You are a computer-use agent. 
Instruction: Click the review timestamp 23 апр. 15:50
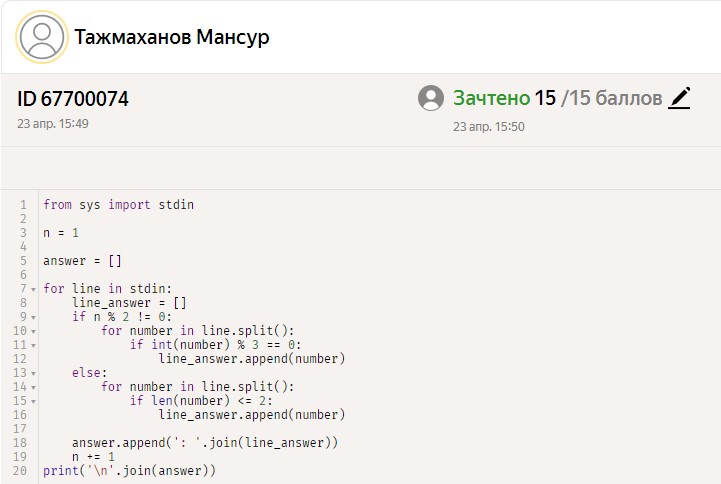tap(488, 127)
